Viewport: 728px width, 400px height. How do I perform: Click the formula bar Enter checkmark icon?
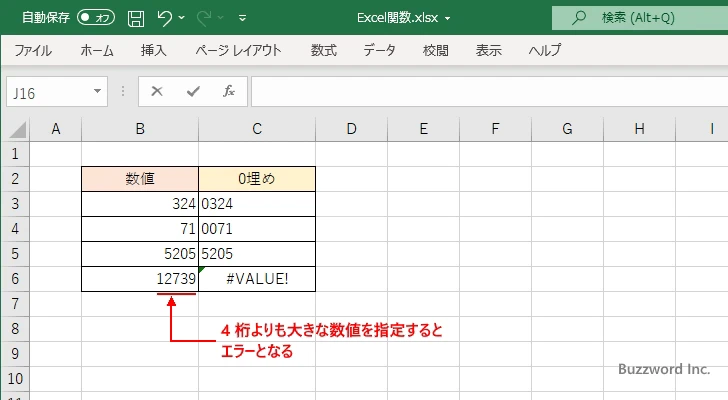pyautogui.click(x=192, y=91)
